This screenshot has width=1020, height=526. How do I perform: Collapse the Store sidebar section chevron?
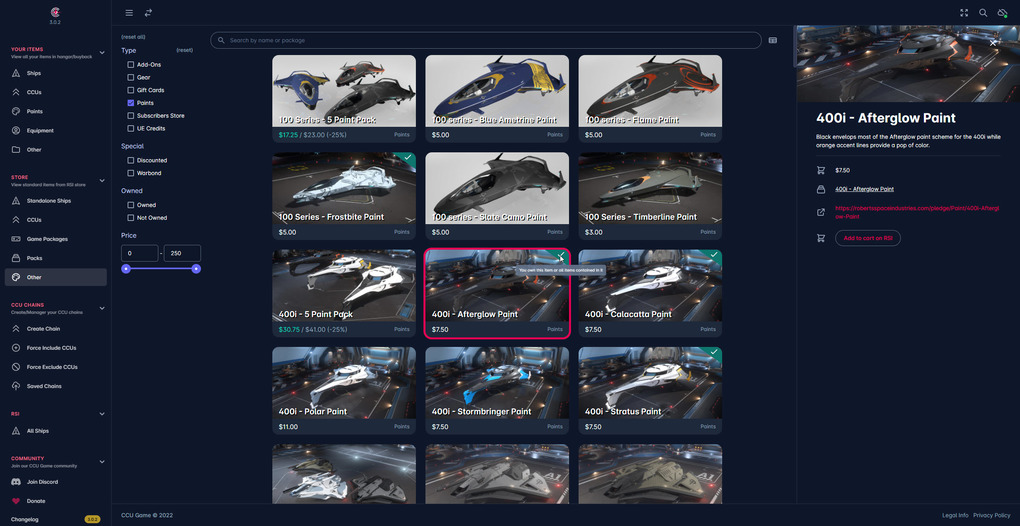[x=101, y=181]
